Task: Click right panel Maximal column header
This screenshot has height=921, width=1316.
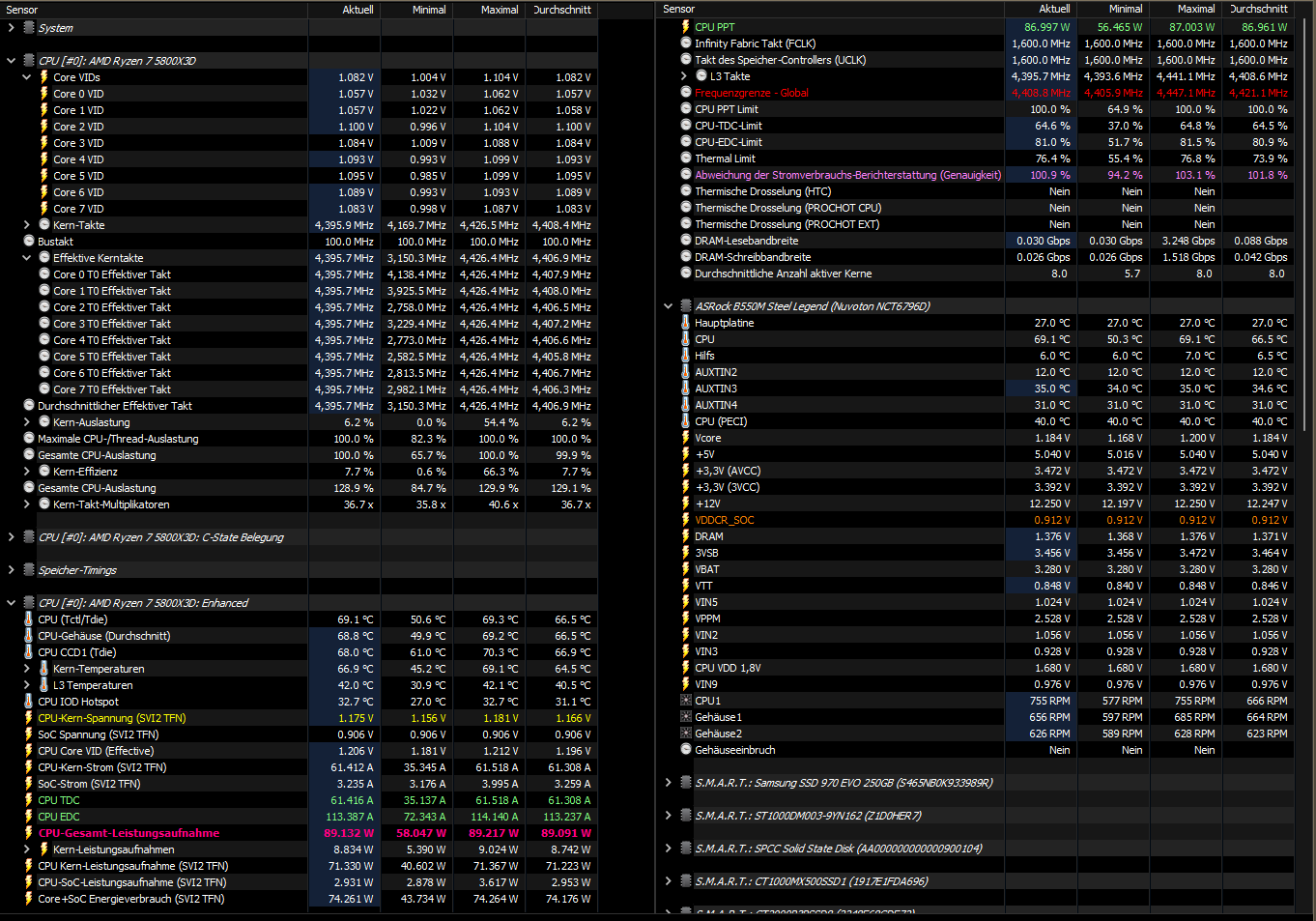Action: pos(1186,9)
